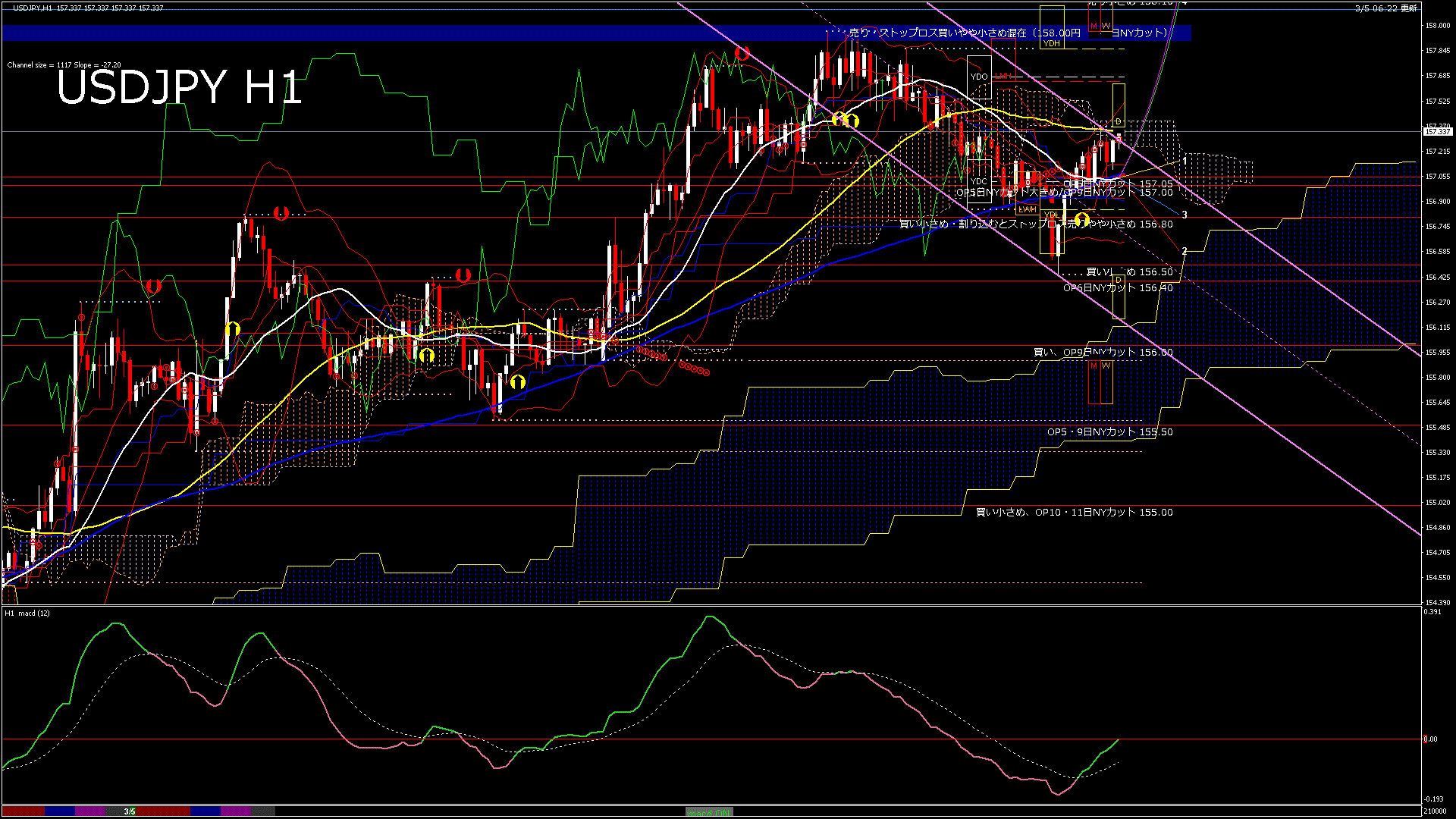
Task: Click the large USDJPY H1 title
Action: [180, 87]
